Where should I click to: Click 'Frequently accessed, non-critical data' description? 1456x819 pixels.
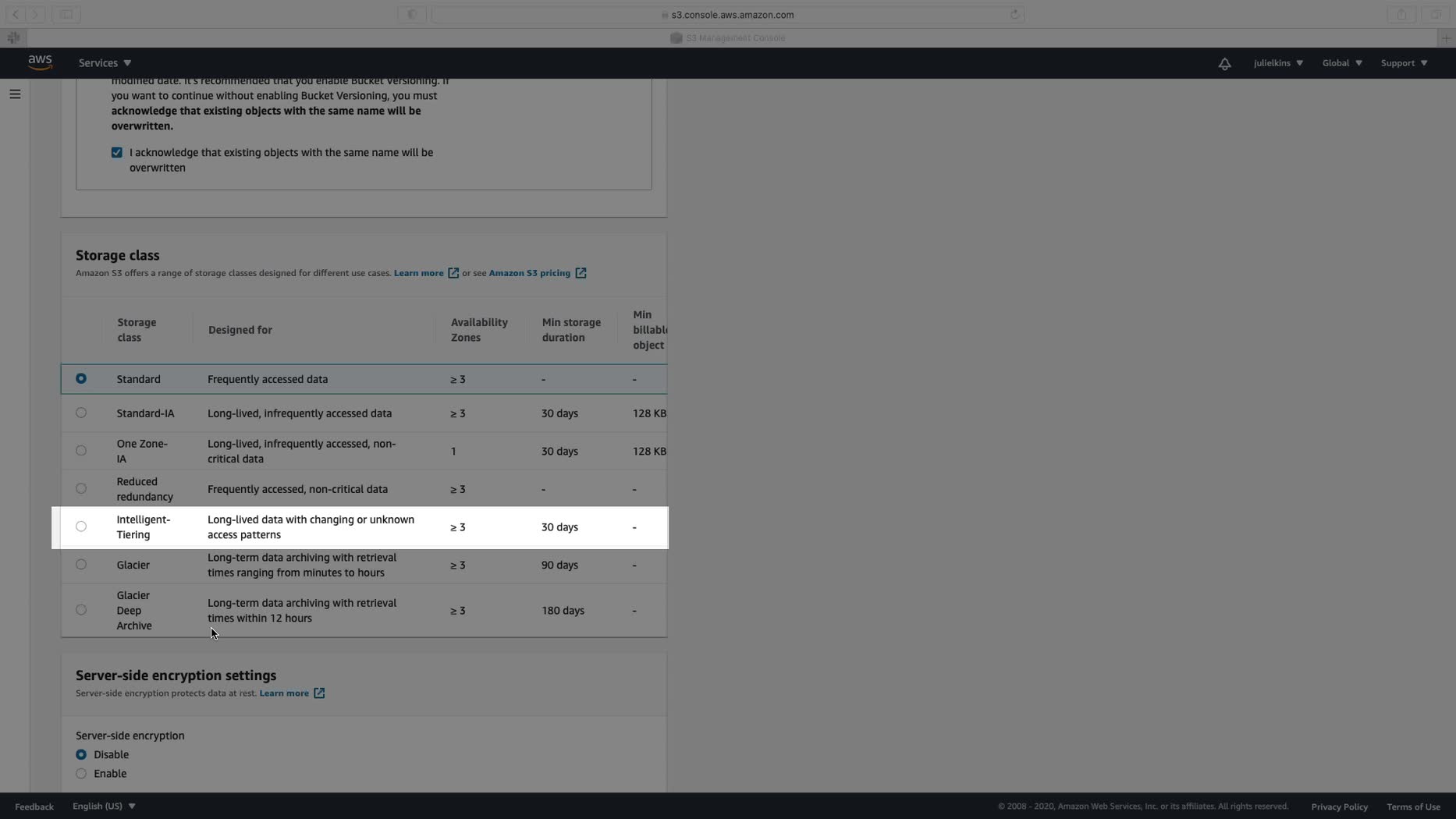click(x=297, y=489)
